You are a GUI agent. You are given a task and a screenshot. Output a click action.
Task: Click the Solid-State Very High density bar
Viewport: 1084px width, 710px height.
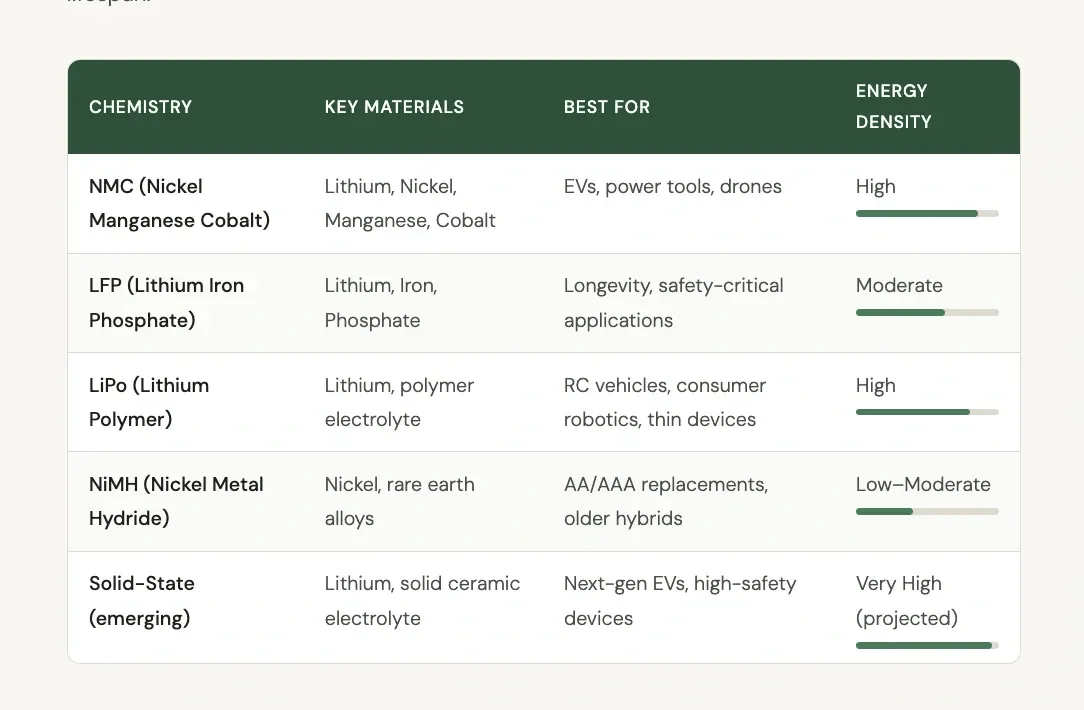tap(927, 646)
